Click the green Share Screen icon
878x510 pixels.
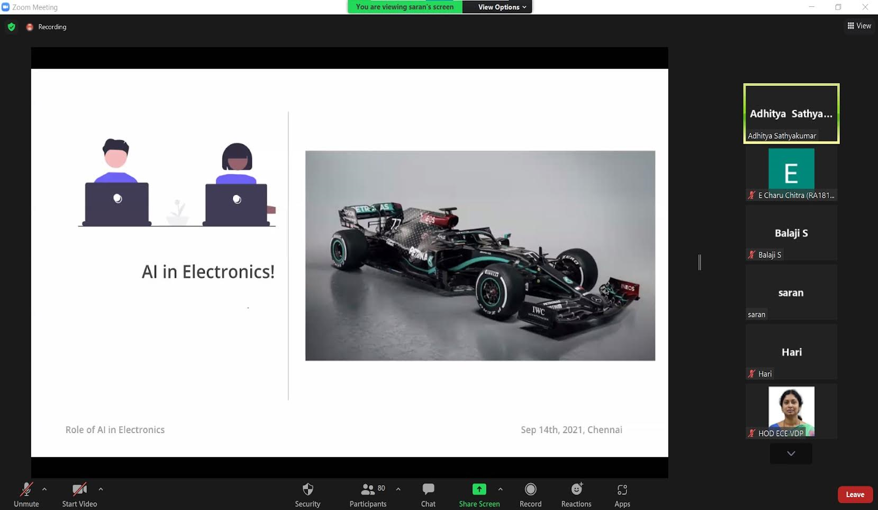pos(479,489)
